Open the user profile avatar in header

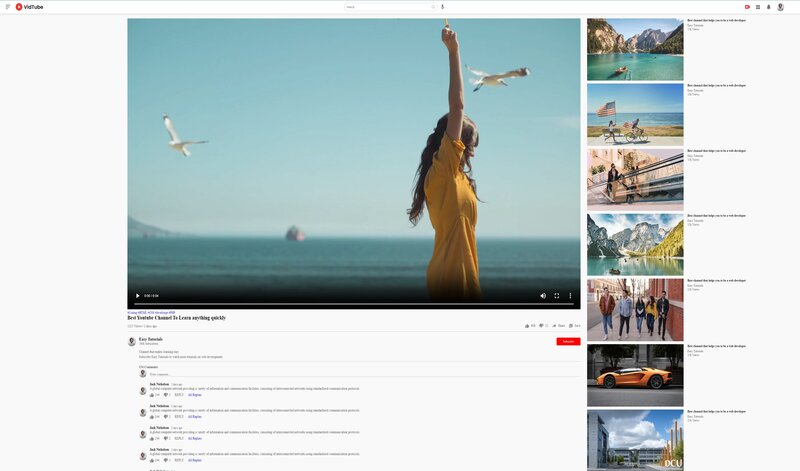click(x=781, y=7)
